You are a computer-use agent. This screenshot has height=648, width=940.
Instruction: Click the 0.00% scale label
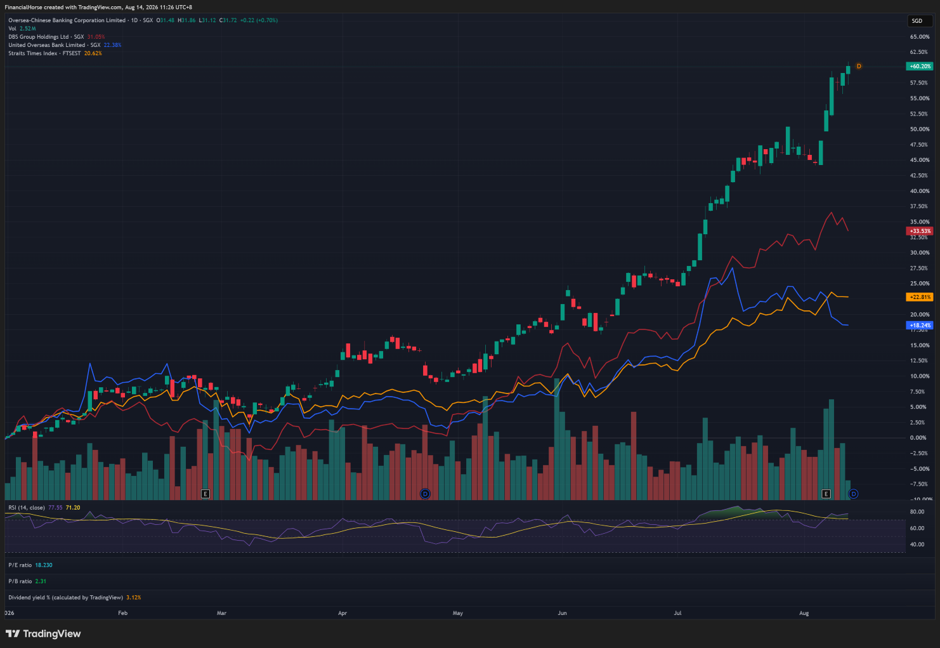tap(918, 438)
